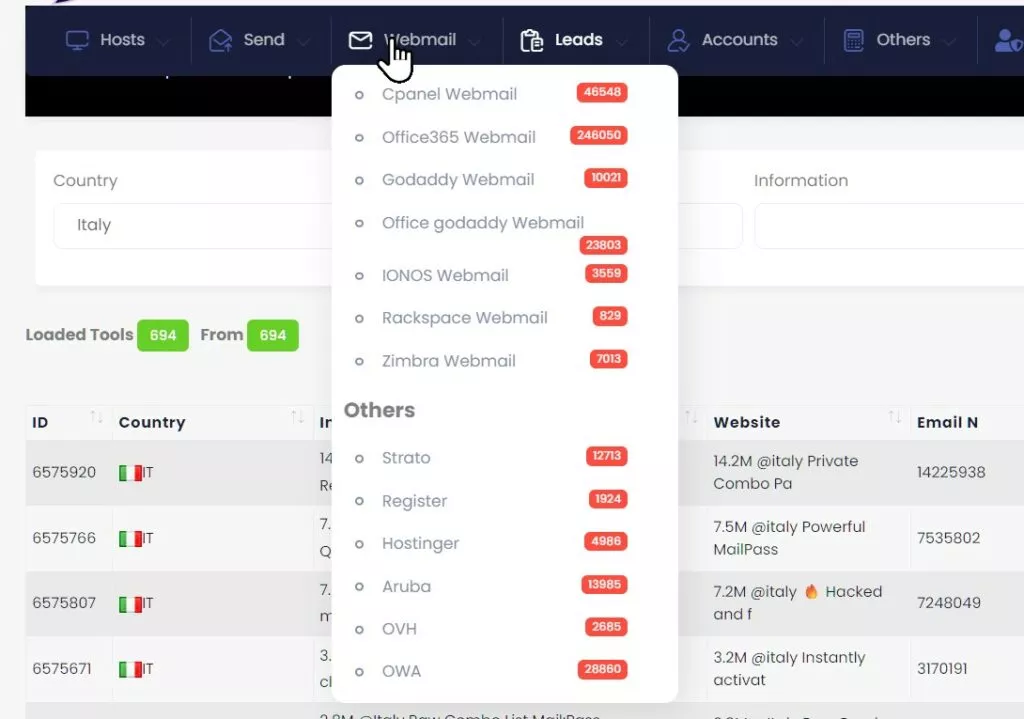
Task: Click the 46548 badge for Cpanel Webmail
Action: (602, 92)
